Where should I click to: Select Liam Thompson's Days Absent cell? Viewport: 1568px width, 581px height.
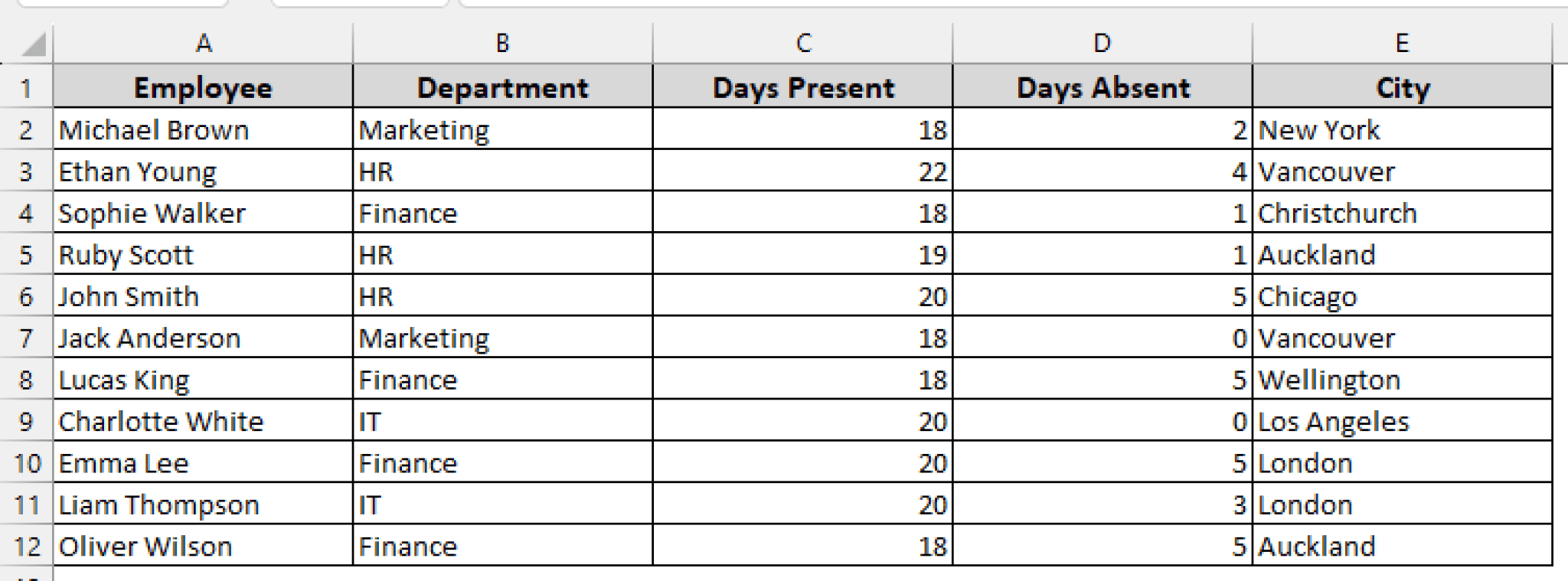click(x=1102, y=505)
